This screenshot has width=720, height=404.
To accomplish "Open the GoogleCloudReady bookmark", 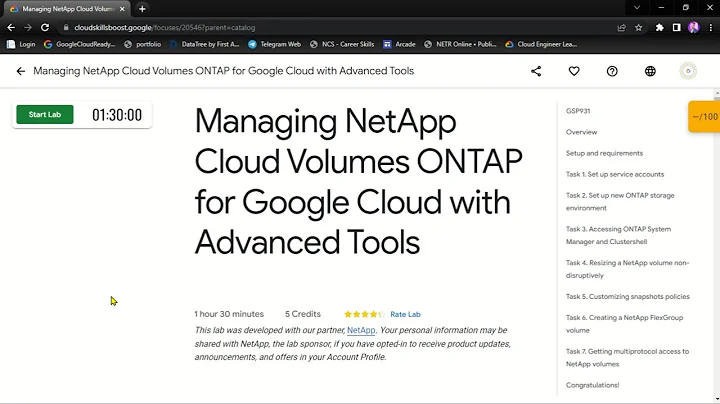I will pyautogui.click(x=79, y=45).
